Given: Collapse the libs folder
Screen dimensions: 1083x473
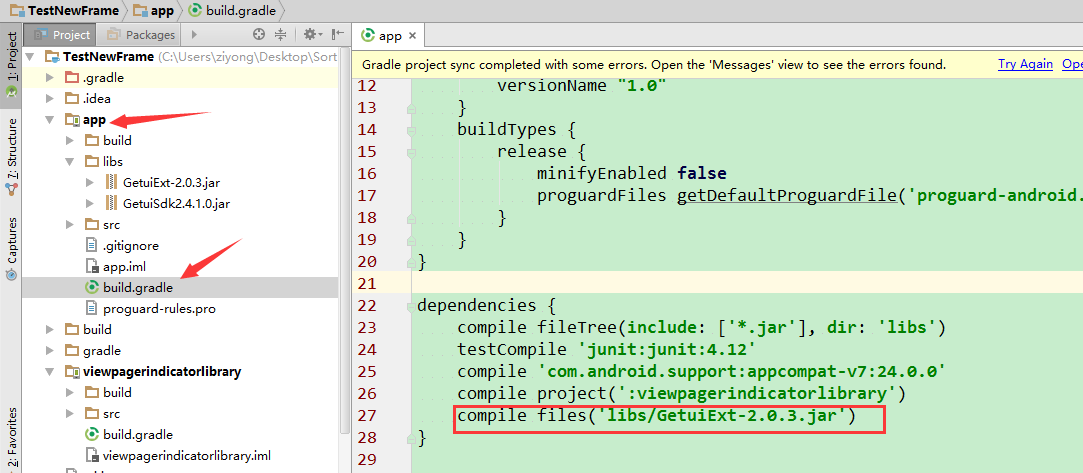Looking at the screenshot, I should 70,161.
